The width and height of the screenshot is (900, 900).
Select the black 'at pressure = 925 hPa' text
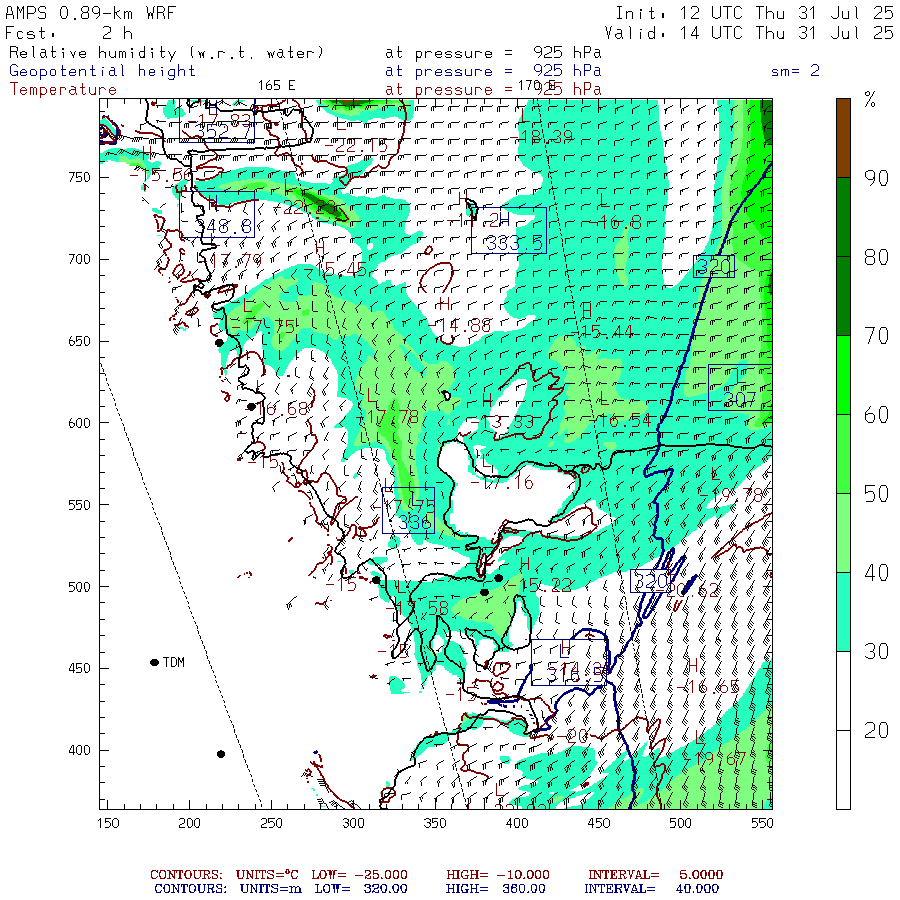493,53
